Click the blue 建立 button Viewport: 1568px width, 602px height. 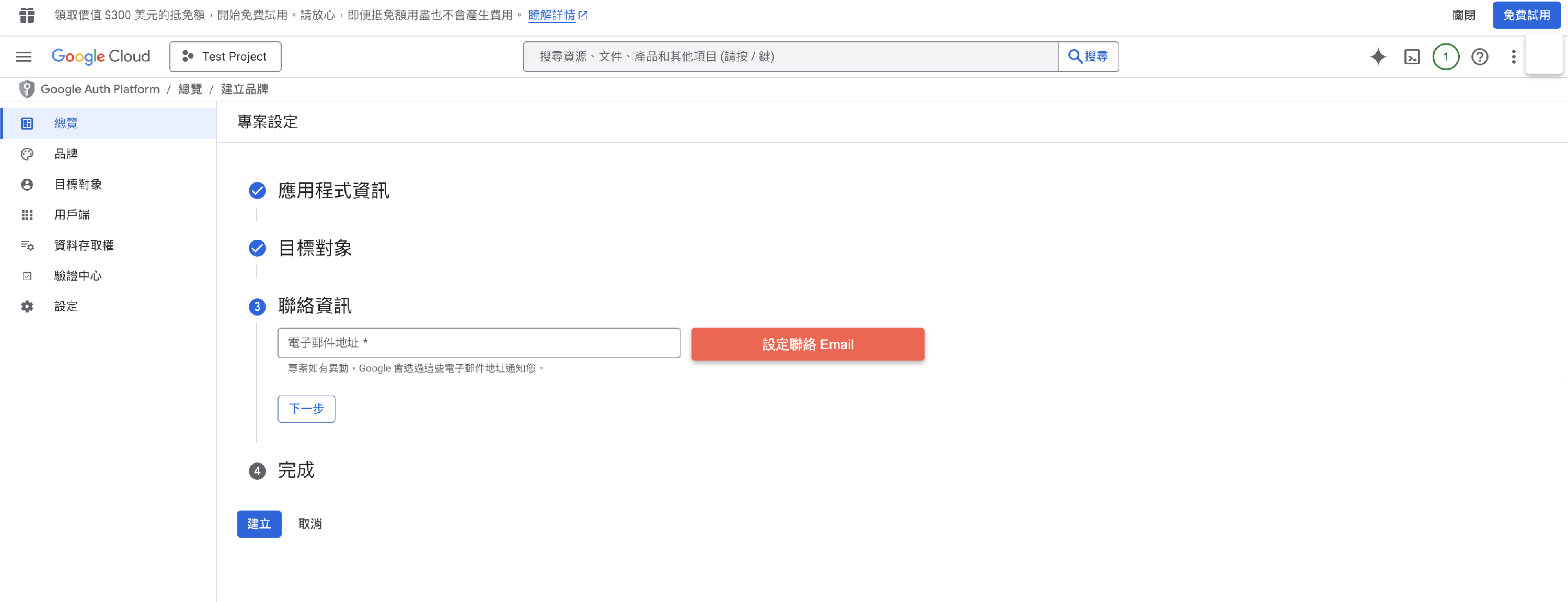(259, 524)
